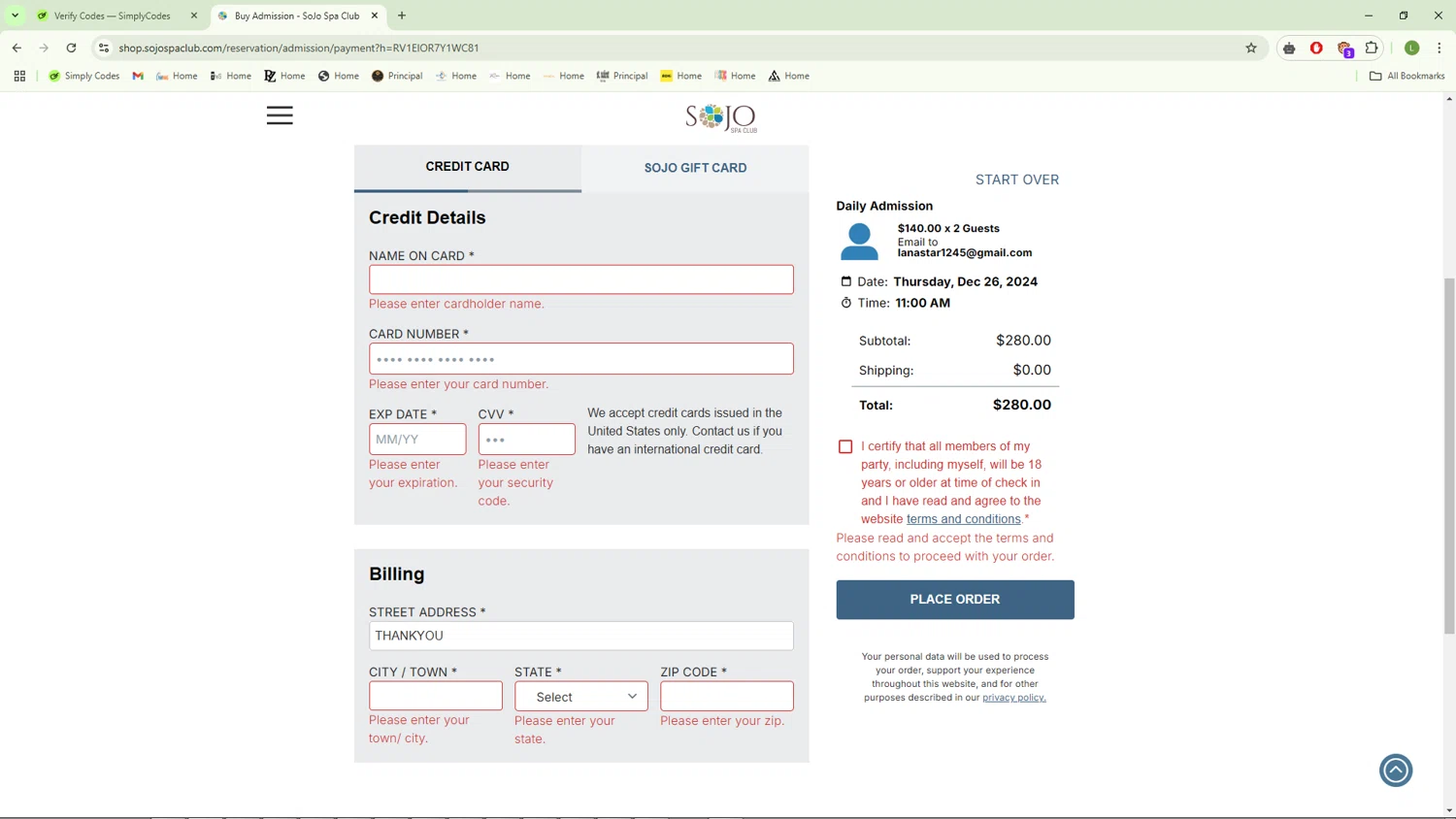1456x819 pixels.
Task: Click the Shipping $0.00 value
Action: tap(1032, 370)
